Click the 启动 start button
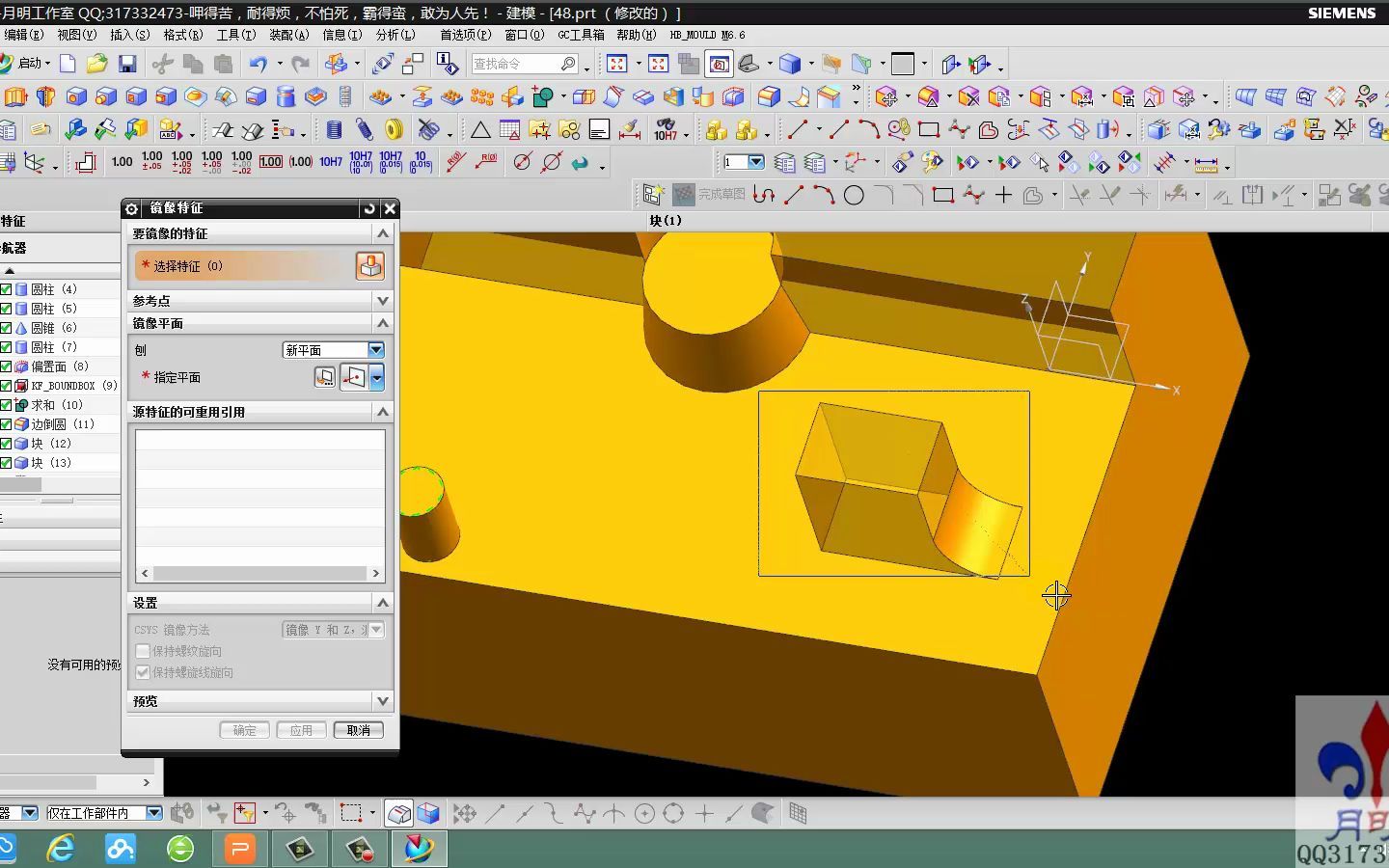Image resolution: width=1389 pixels, height=868 pixels. click(x=26, y=64)
